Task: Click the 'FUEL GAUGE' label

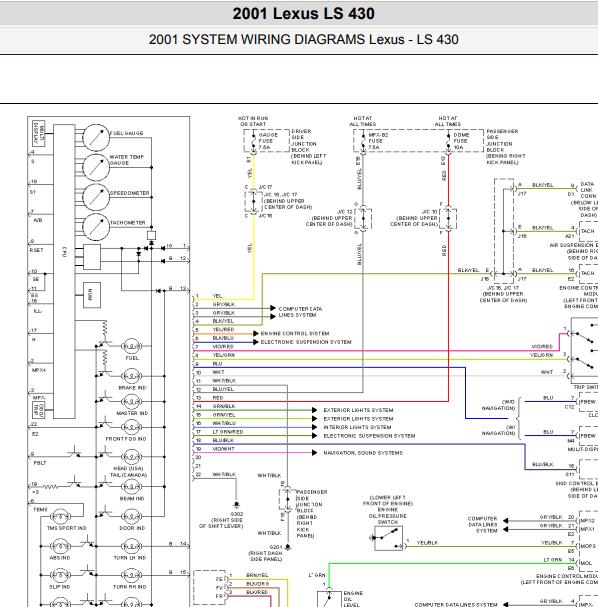Action: (x=127, y=133)
